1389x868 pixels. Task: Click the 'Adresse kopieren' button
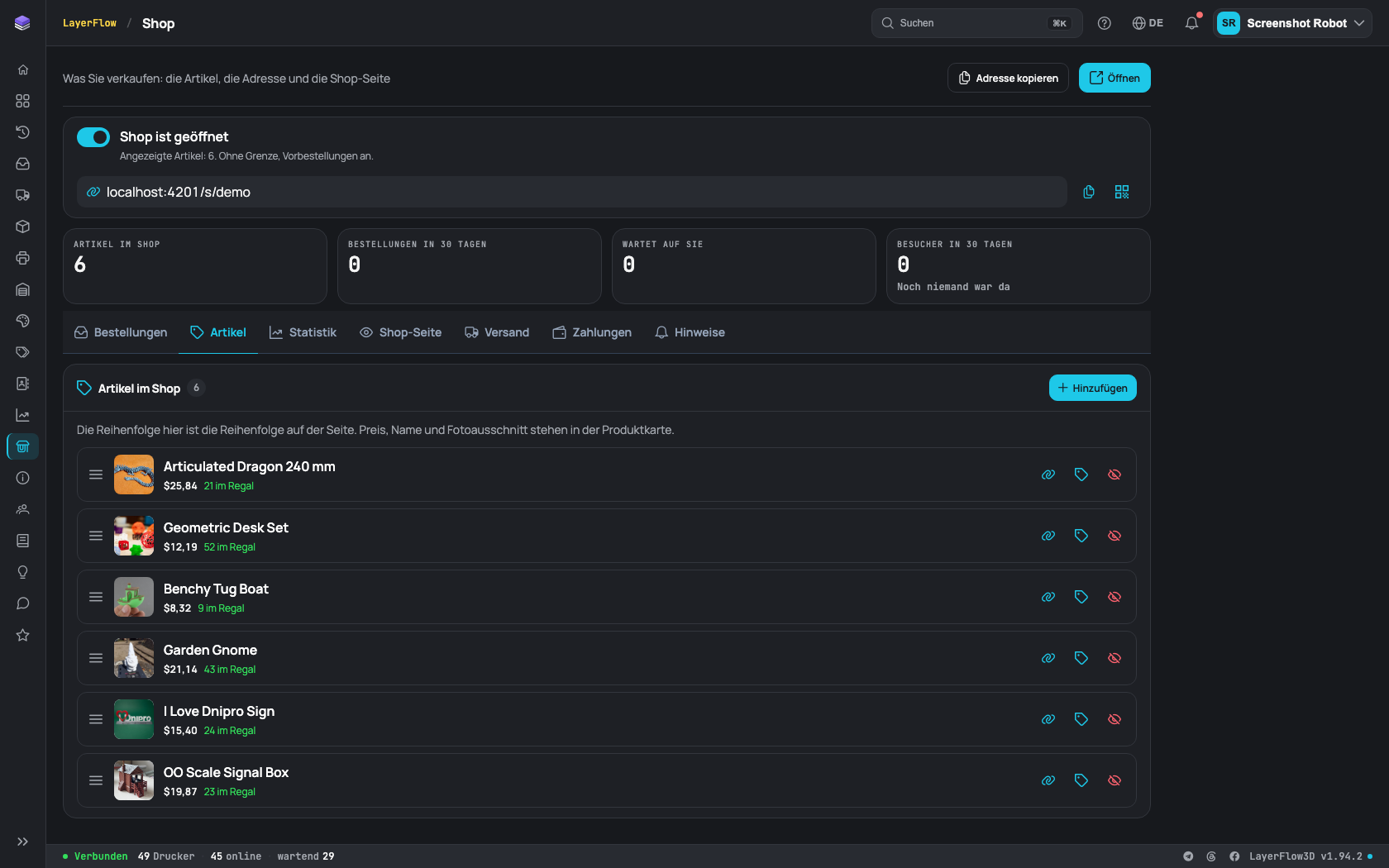(1008, 78)
